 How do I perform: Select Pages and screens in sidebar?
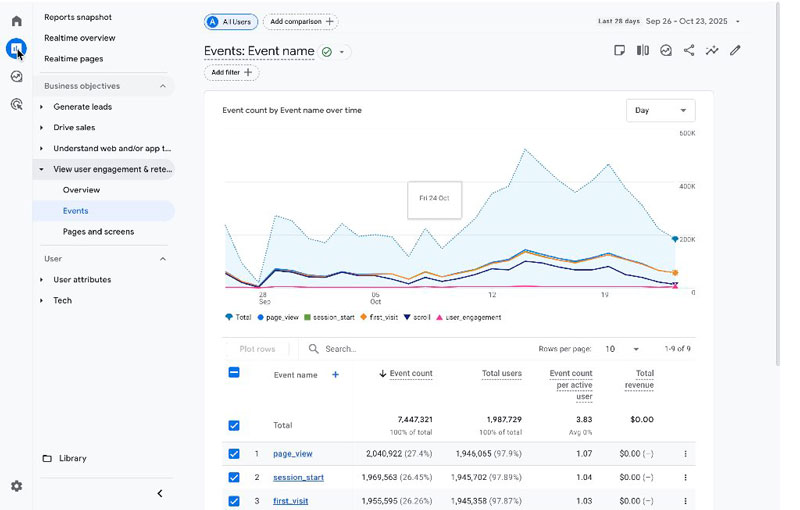tap(98, 232)
